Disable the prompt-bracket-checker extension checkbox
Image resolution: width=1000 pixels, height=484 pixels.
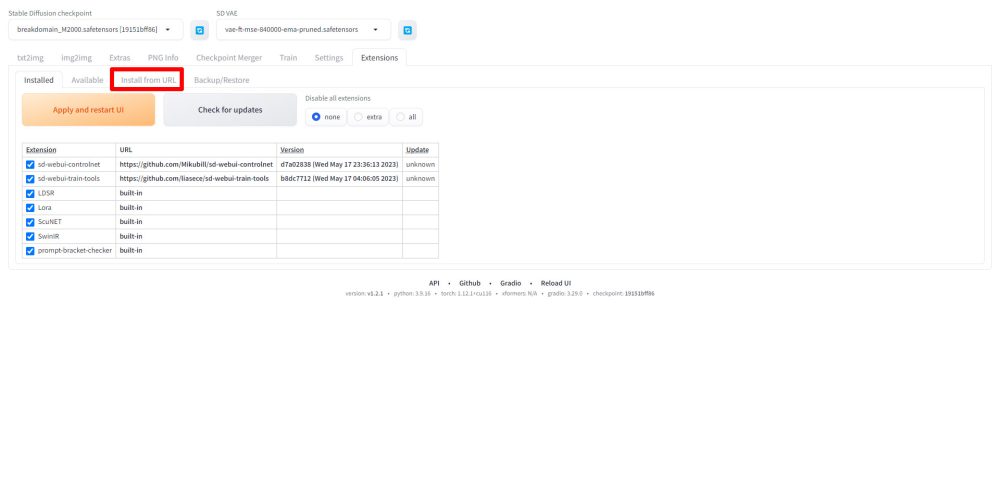[x=30, y=250]
